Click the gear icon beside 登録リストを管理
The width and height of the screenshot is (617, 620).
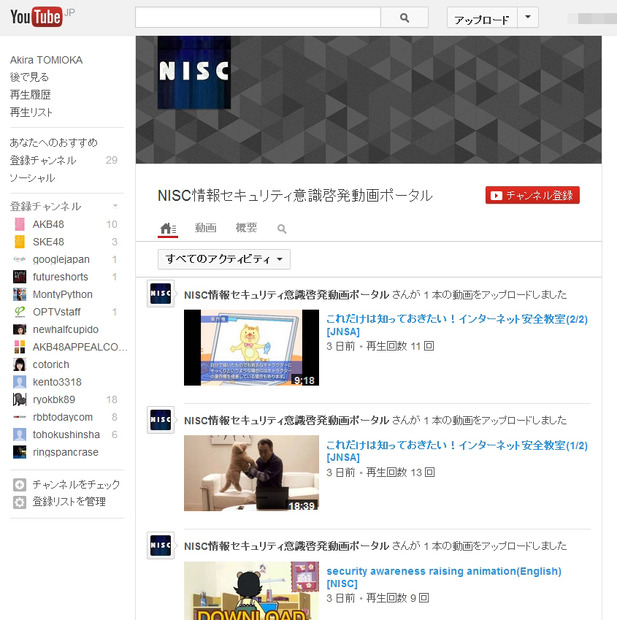(19, 502)
